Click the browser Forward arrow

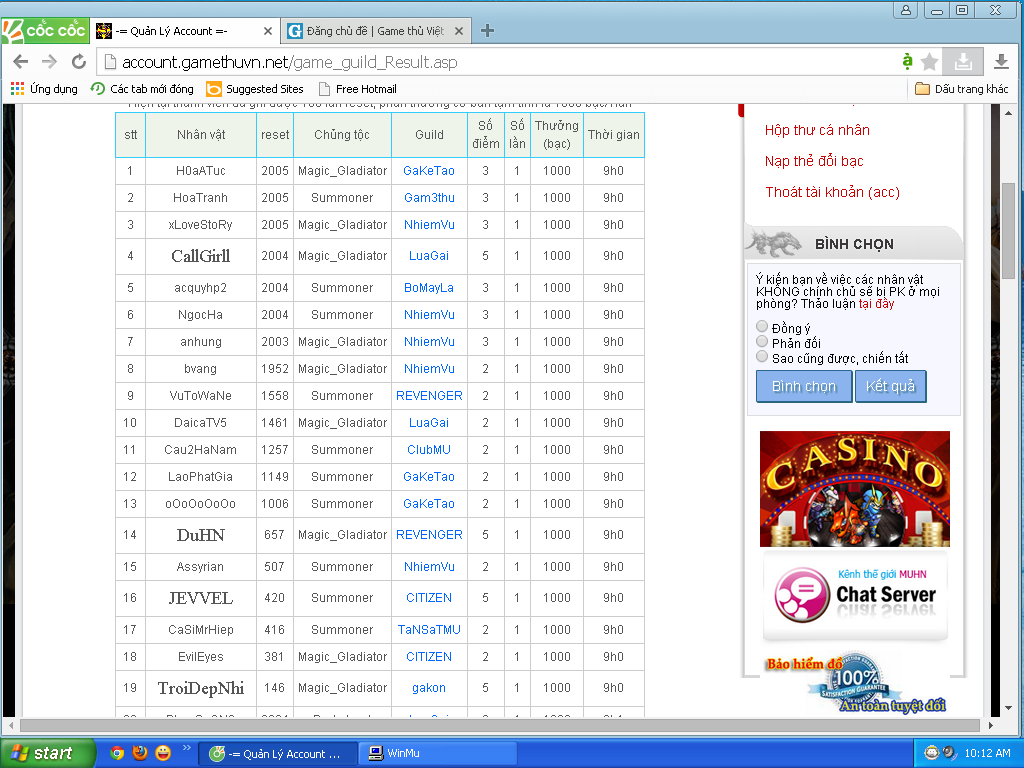coord(50,61)
